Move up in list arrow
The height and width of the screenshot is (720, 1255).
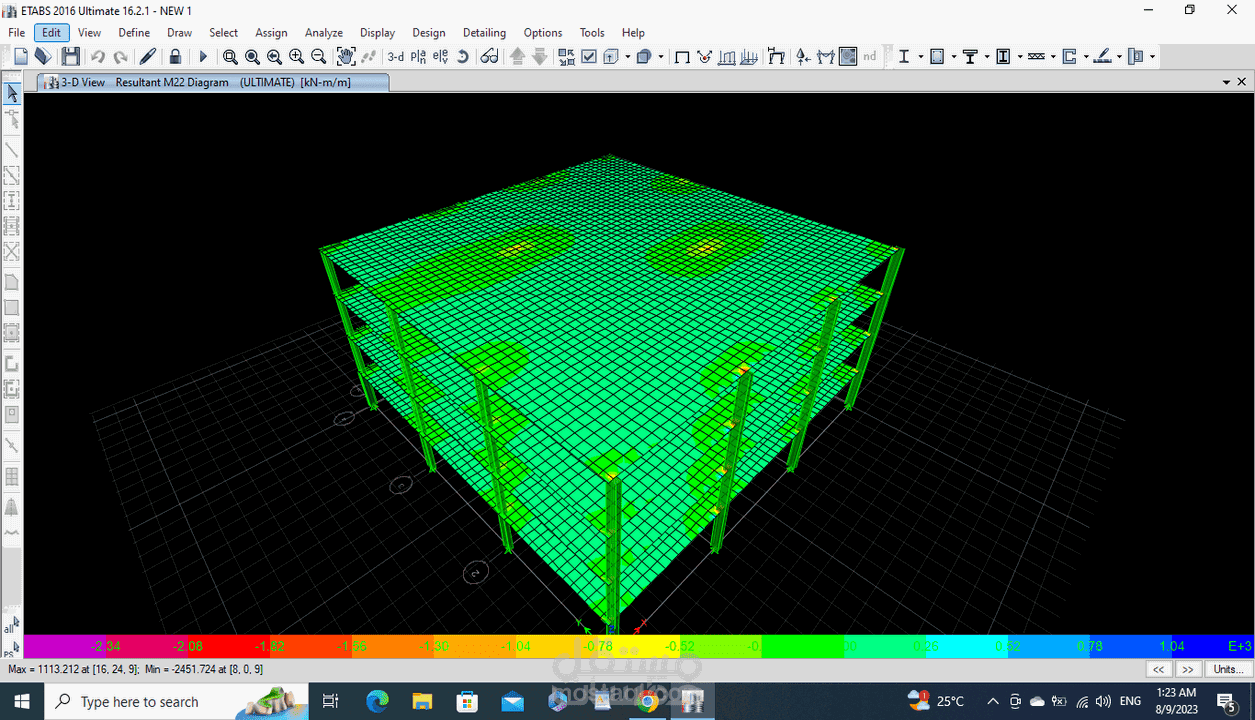(x=517, y=57)
